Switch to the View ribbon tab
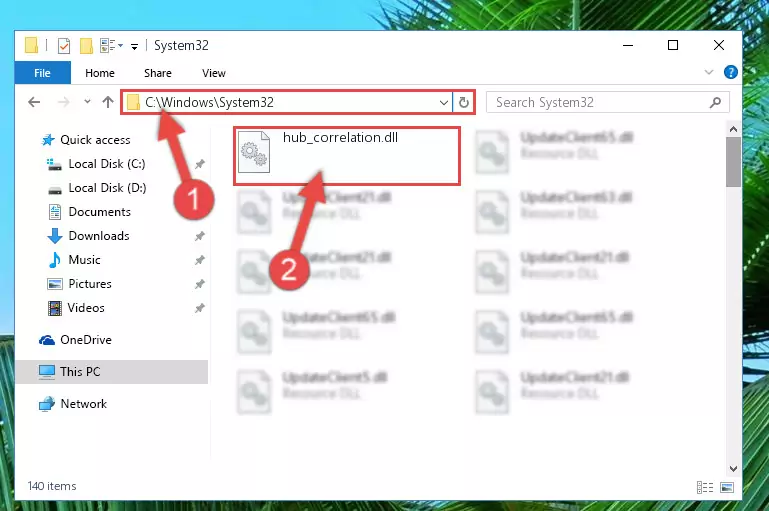The width and height of the screenshot is (769, 511). 214,73
